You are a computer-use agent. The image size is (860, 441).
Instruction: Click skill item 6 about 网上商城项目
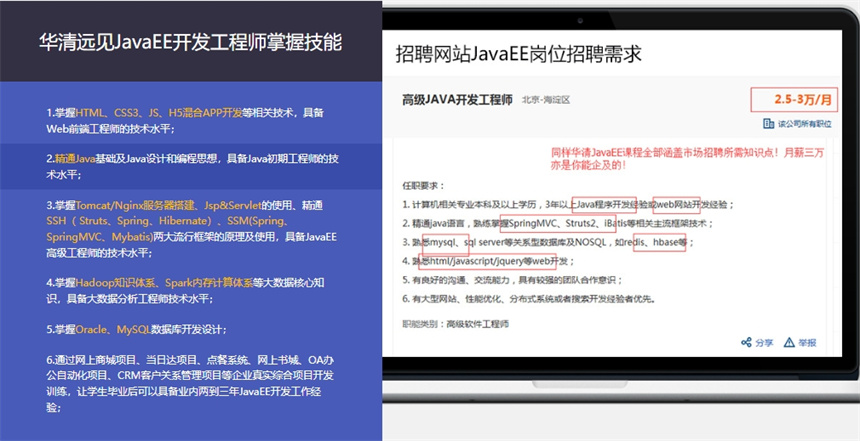(x=190, y=383)
